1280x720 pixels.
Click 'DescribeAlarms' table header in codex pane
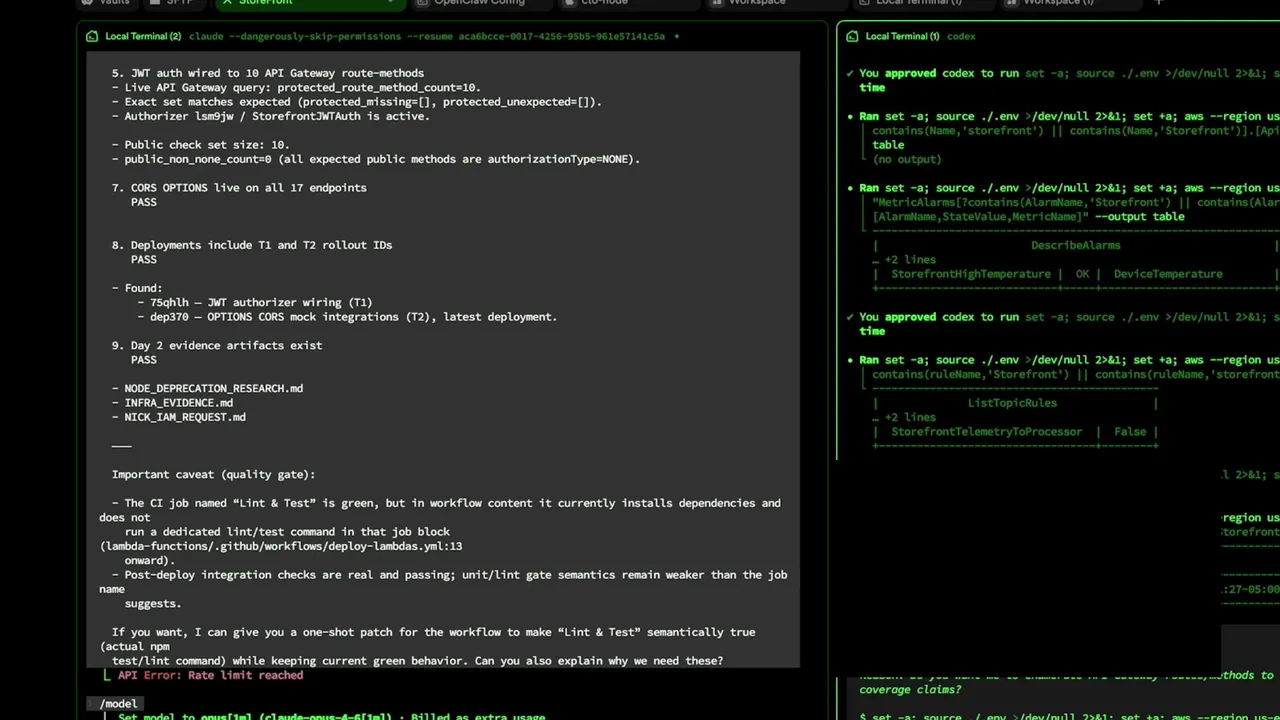tap(1076, 245)
